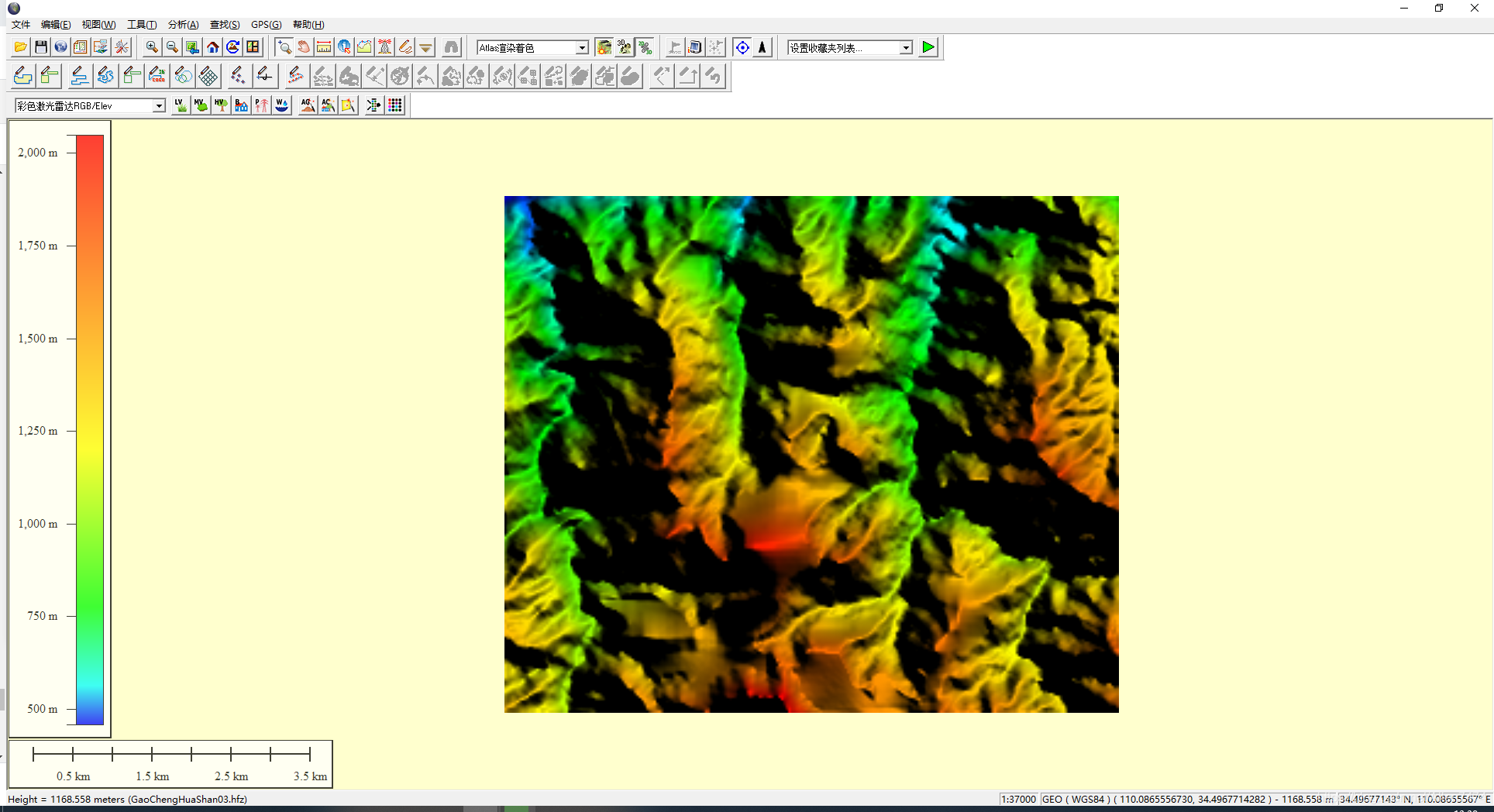Open the favorites list dropdown
The image size is (1494, 812).
tap(905, 48)
